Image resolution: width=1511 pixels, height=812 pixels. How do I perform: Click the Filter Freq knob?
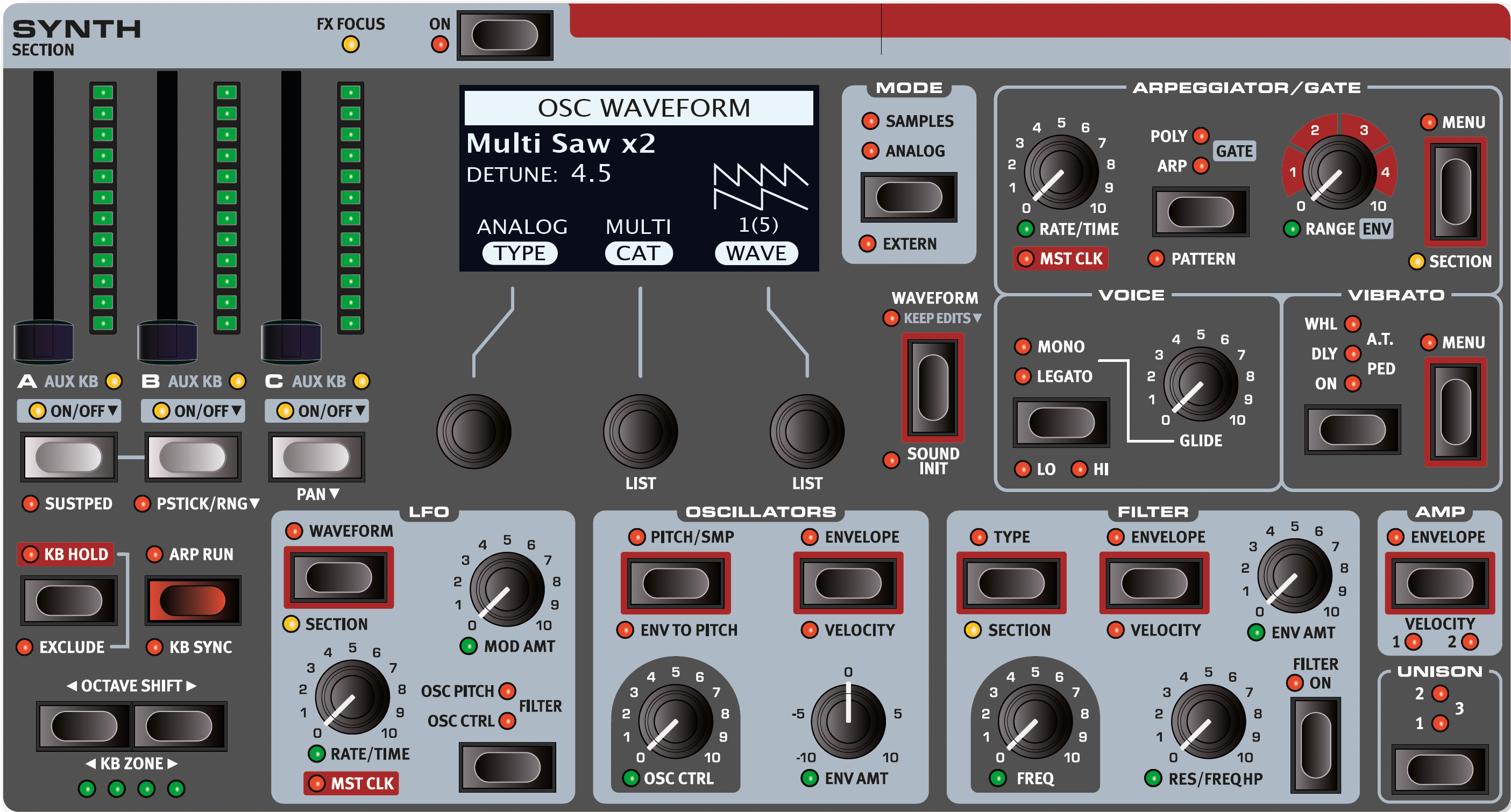[1035, 721]
